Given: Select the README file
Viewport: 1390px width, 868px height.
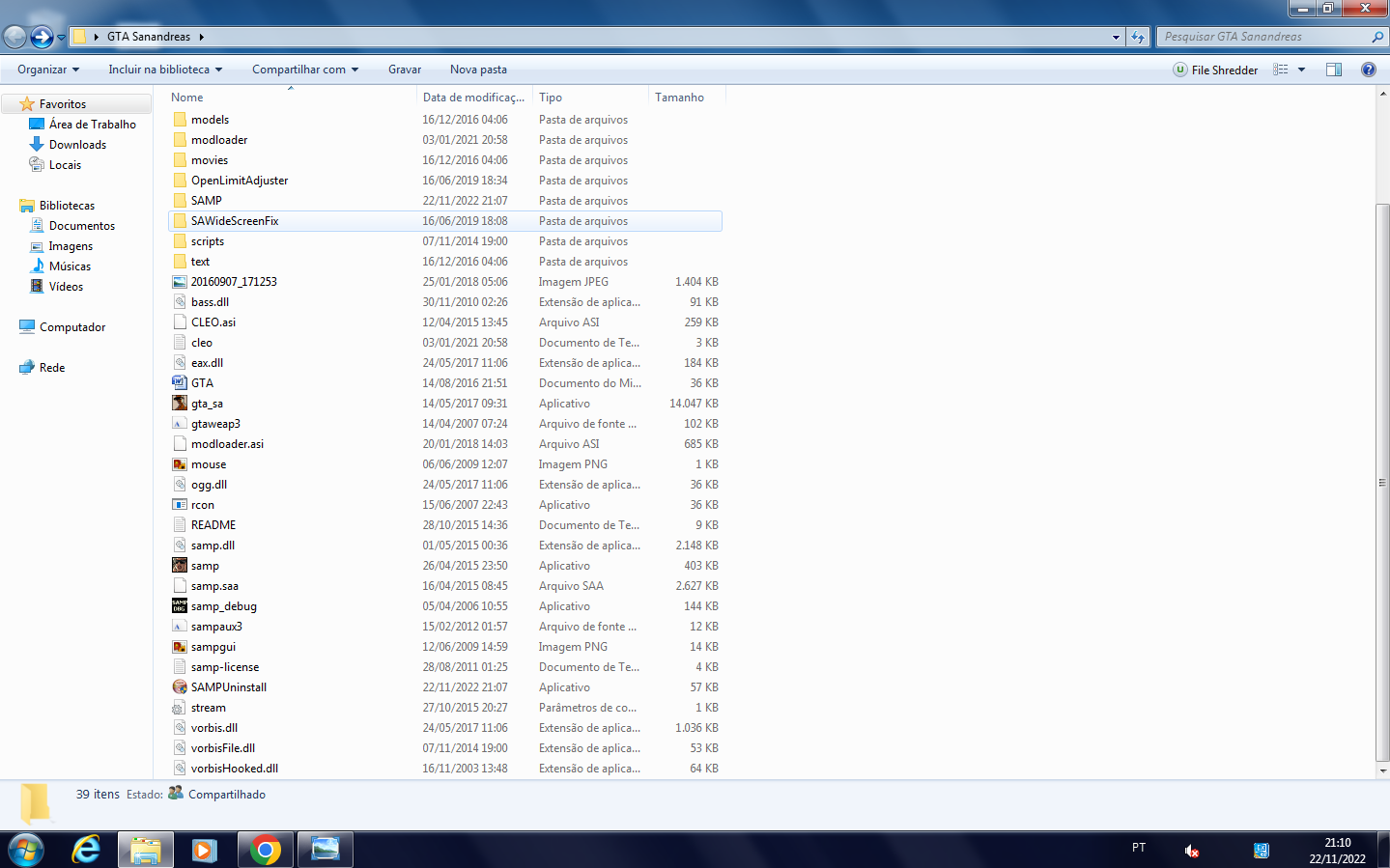Looking at the screenshot, I should [x=213, y=525].
